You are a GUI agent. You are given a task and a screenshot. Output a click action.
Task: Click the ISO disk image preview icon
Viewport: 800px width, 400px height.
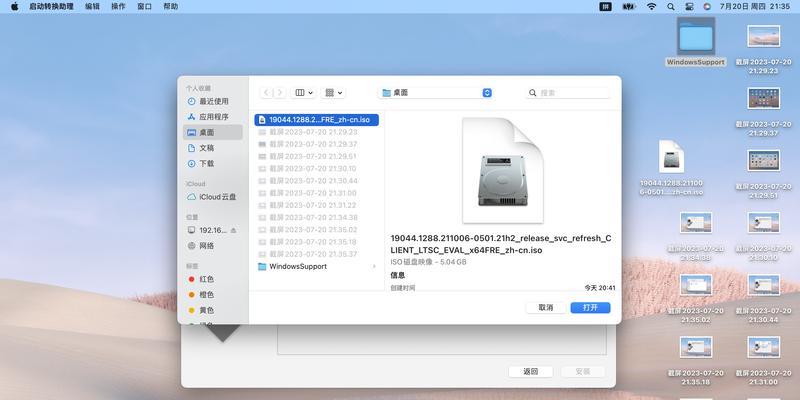tap(503, 170)
